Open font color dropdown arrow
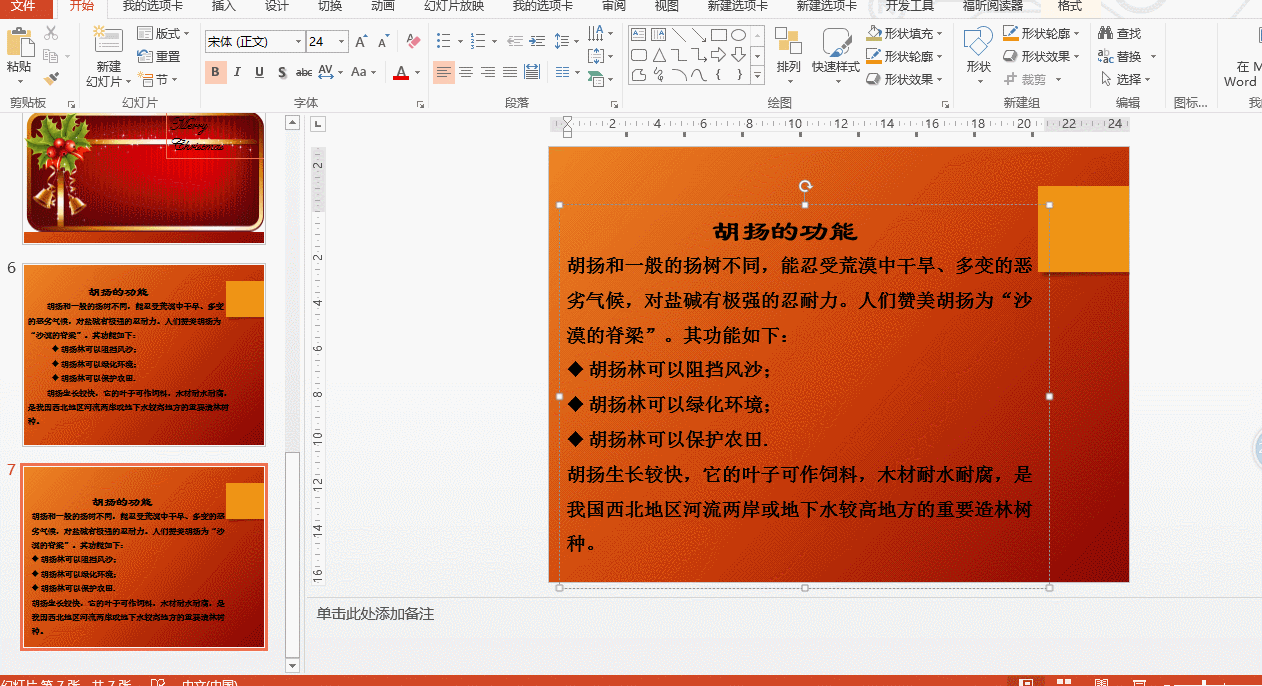This screenshot has width=1262, height=686. (418, 73)
